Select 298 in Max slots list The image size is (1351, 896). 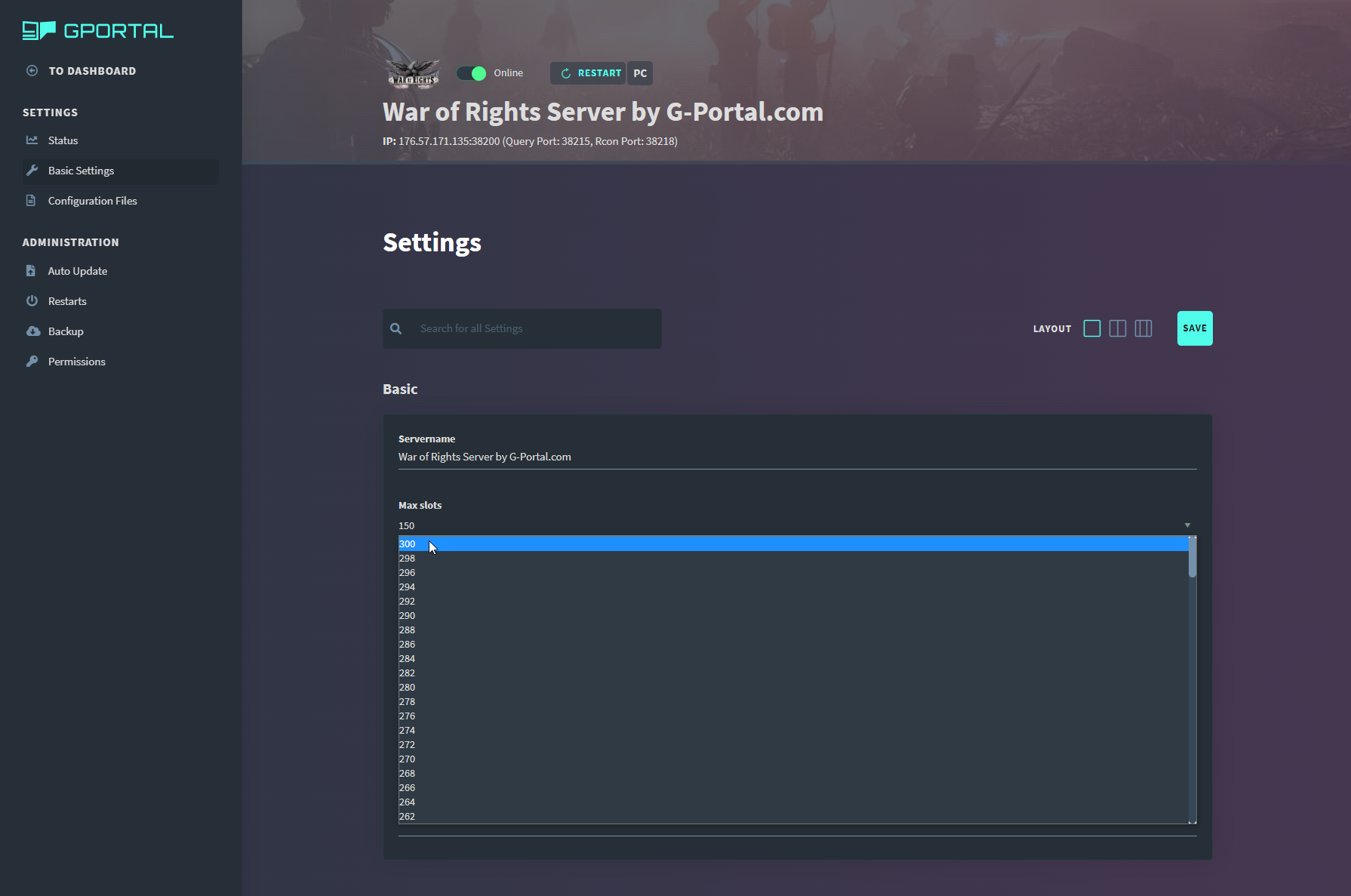(x=793, y=559)
